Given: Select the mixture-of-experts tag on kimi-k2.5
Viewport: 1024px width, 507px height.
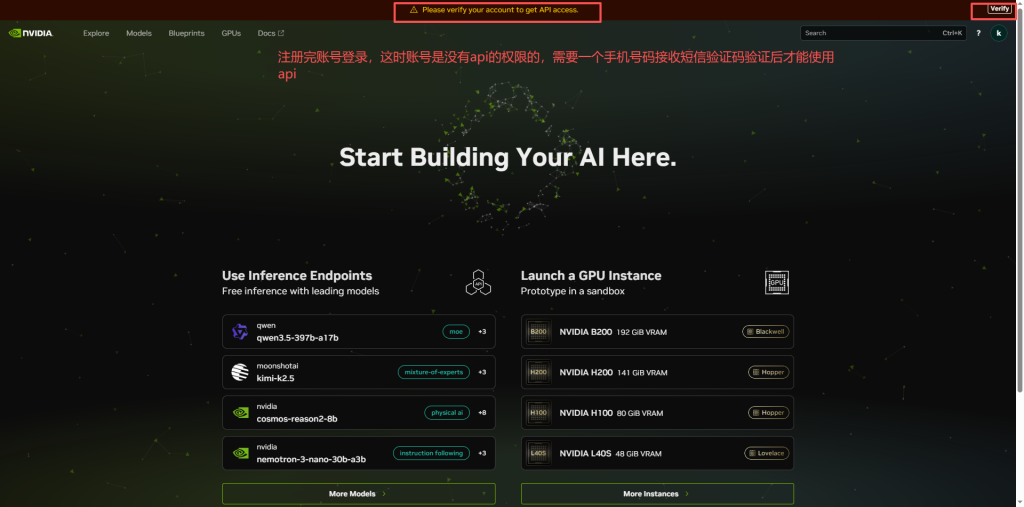Looking at the screenshot, I should click(x=433, y=372).
